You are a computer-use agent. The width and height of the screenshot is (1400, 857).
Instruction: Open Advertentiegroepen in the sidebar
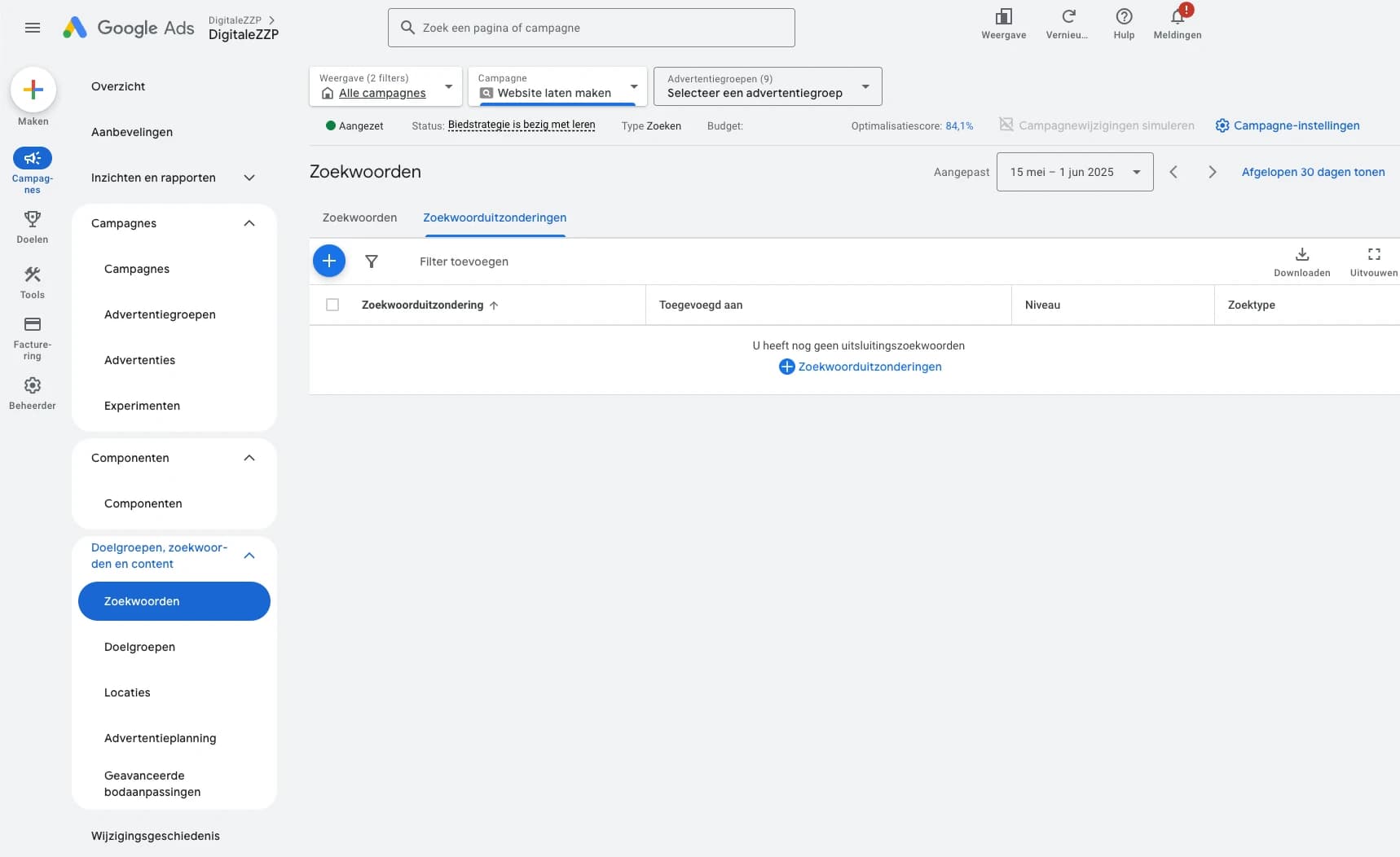[x=160, y=314]
